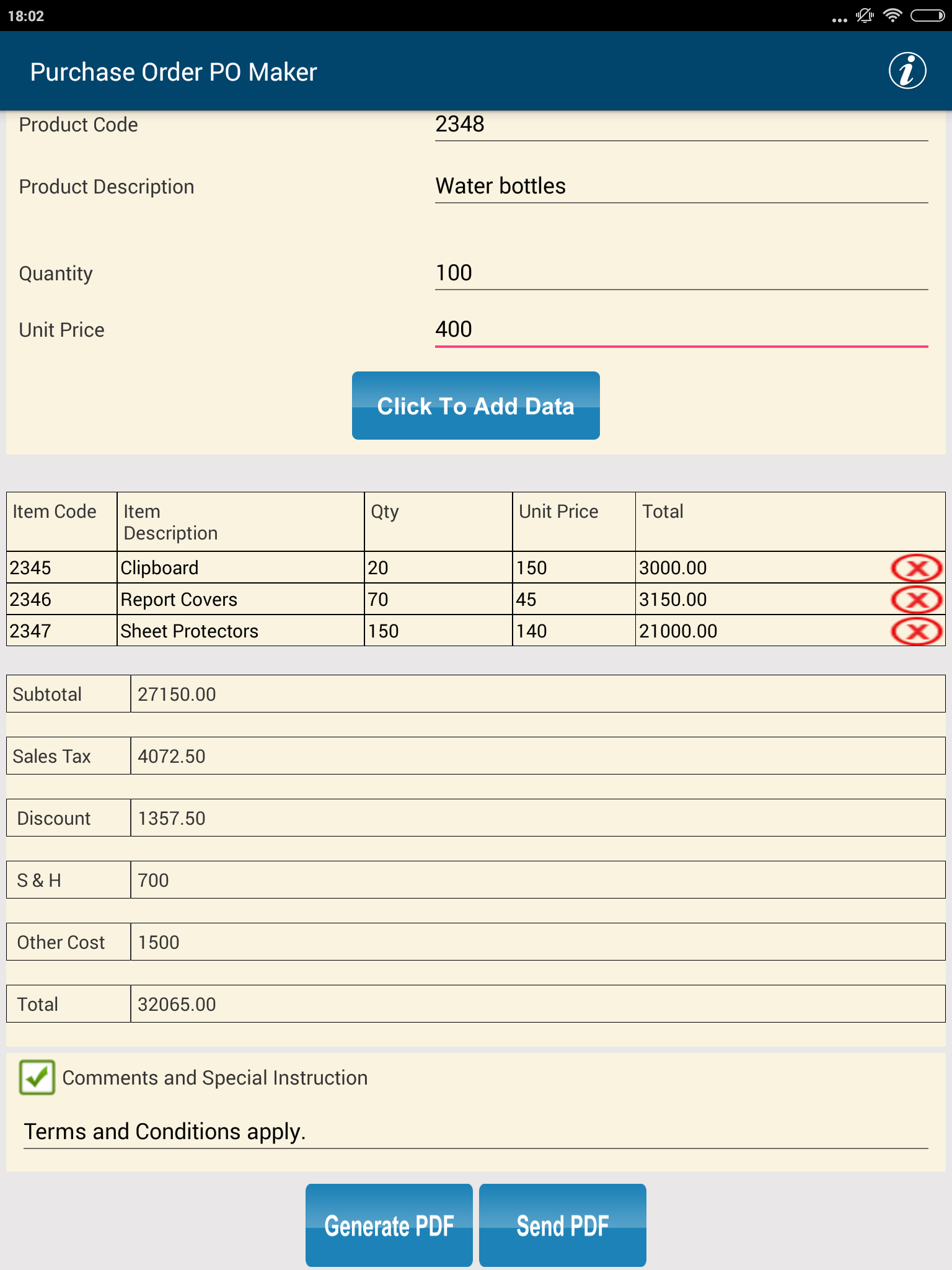Tap the Item Code column header
This screenshot has height=1270, width=952.
62,522
